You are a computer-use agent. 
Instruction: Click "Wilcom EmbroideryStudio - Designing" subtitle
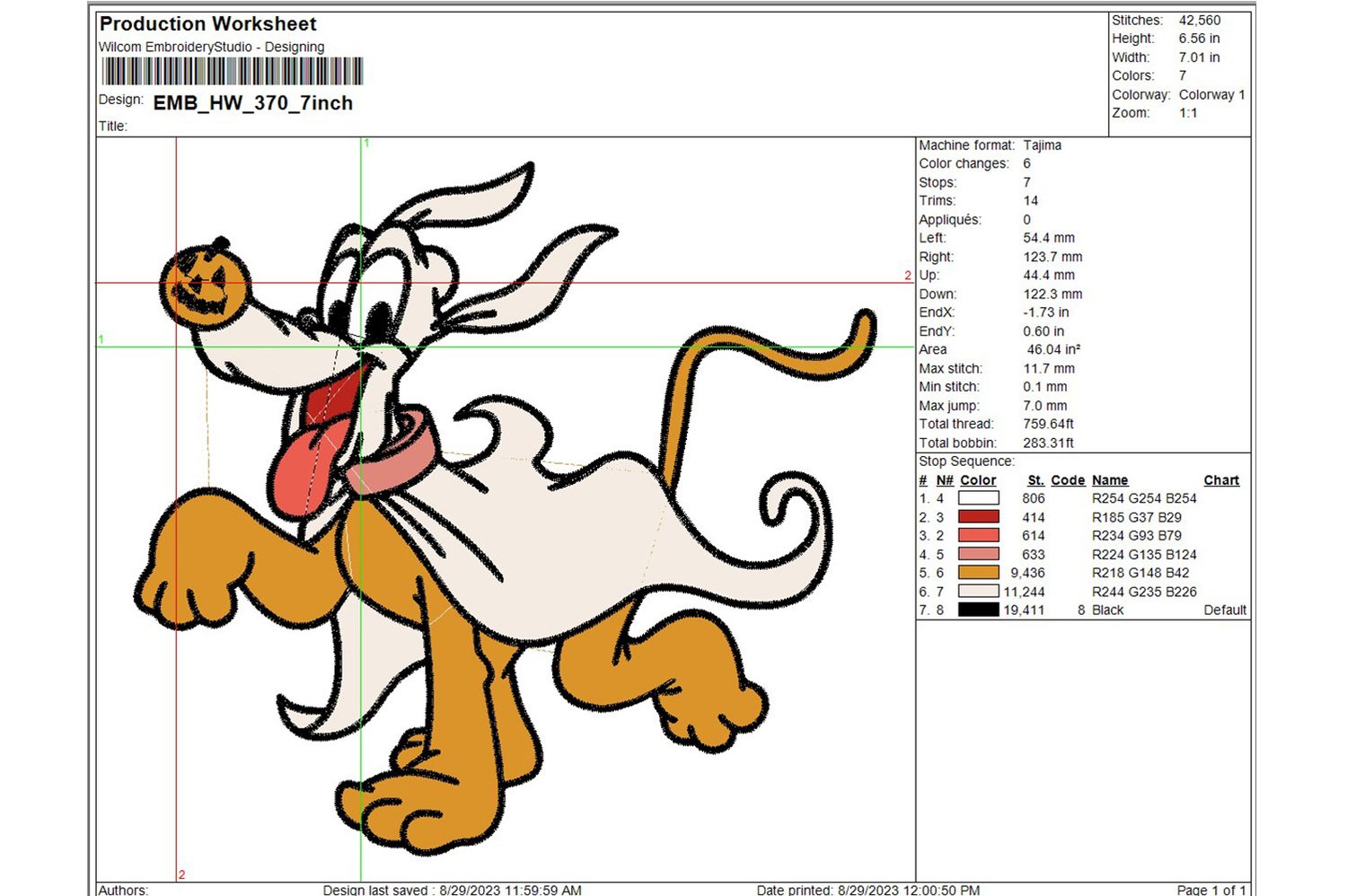[x=212, y=47]
